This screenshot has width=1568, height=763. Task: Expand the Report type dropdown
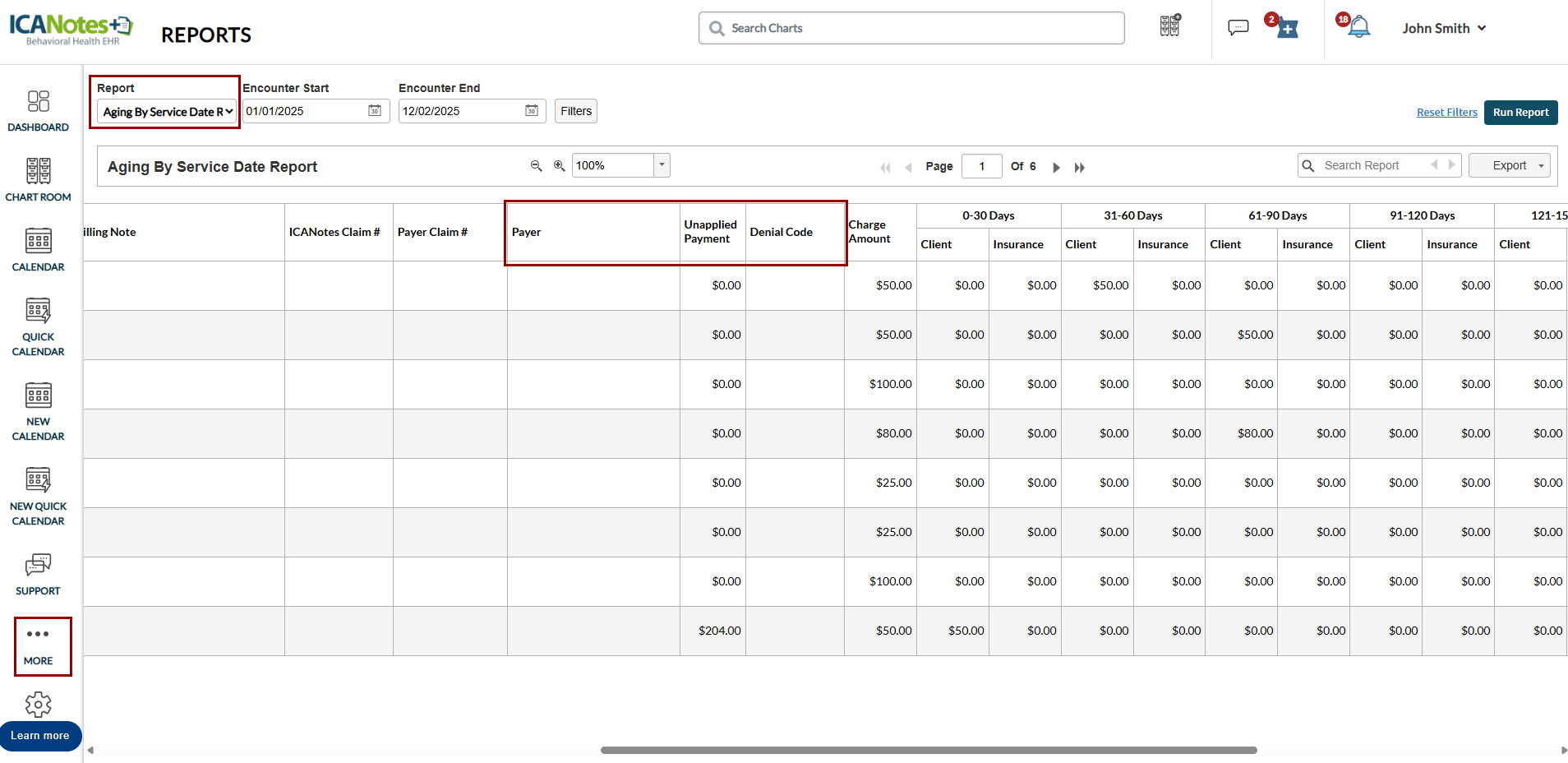(168, 112)
